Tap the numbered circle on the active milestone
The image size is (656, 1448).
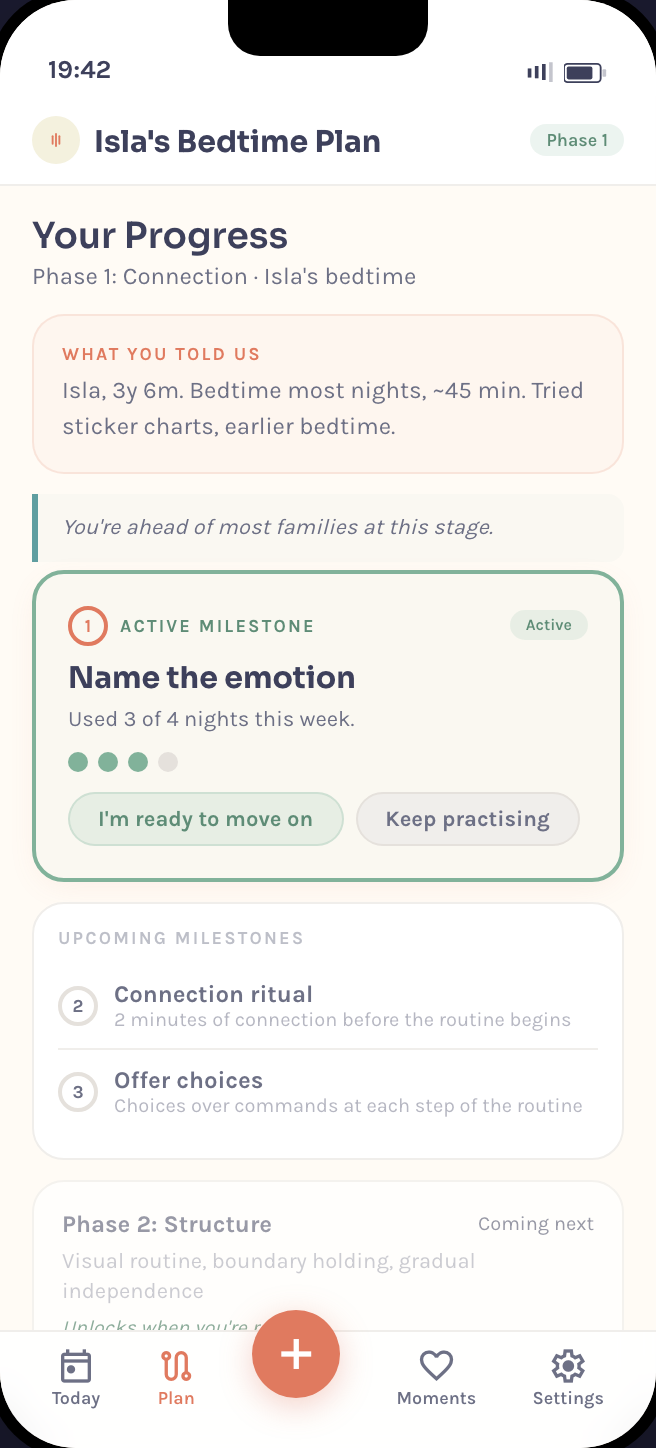point(87,625)
